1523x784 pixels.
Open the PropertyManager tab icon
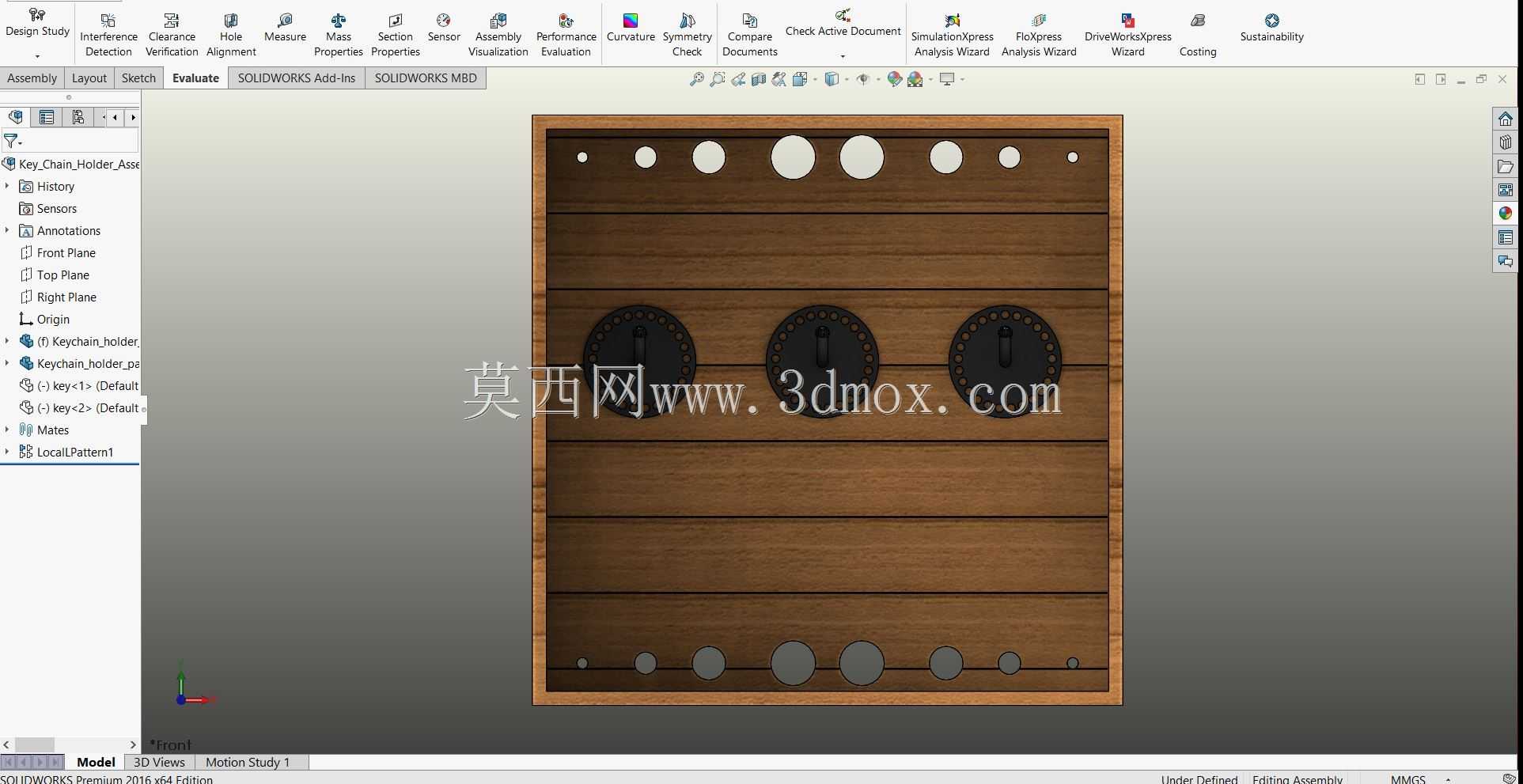(47, 117)
